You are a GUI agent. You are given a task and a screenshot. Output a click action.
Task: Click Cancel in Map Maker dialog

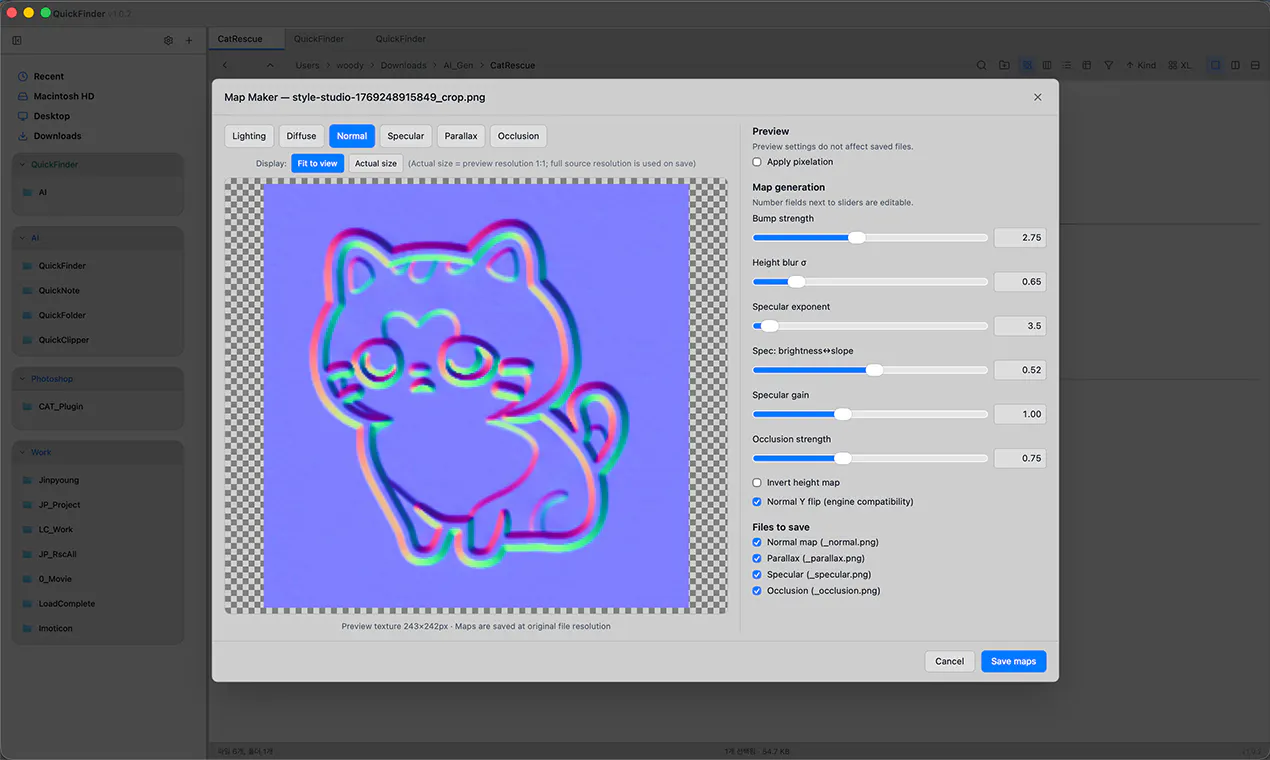click(950, 661)
